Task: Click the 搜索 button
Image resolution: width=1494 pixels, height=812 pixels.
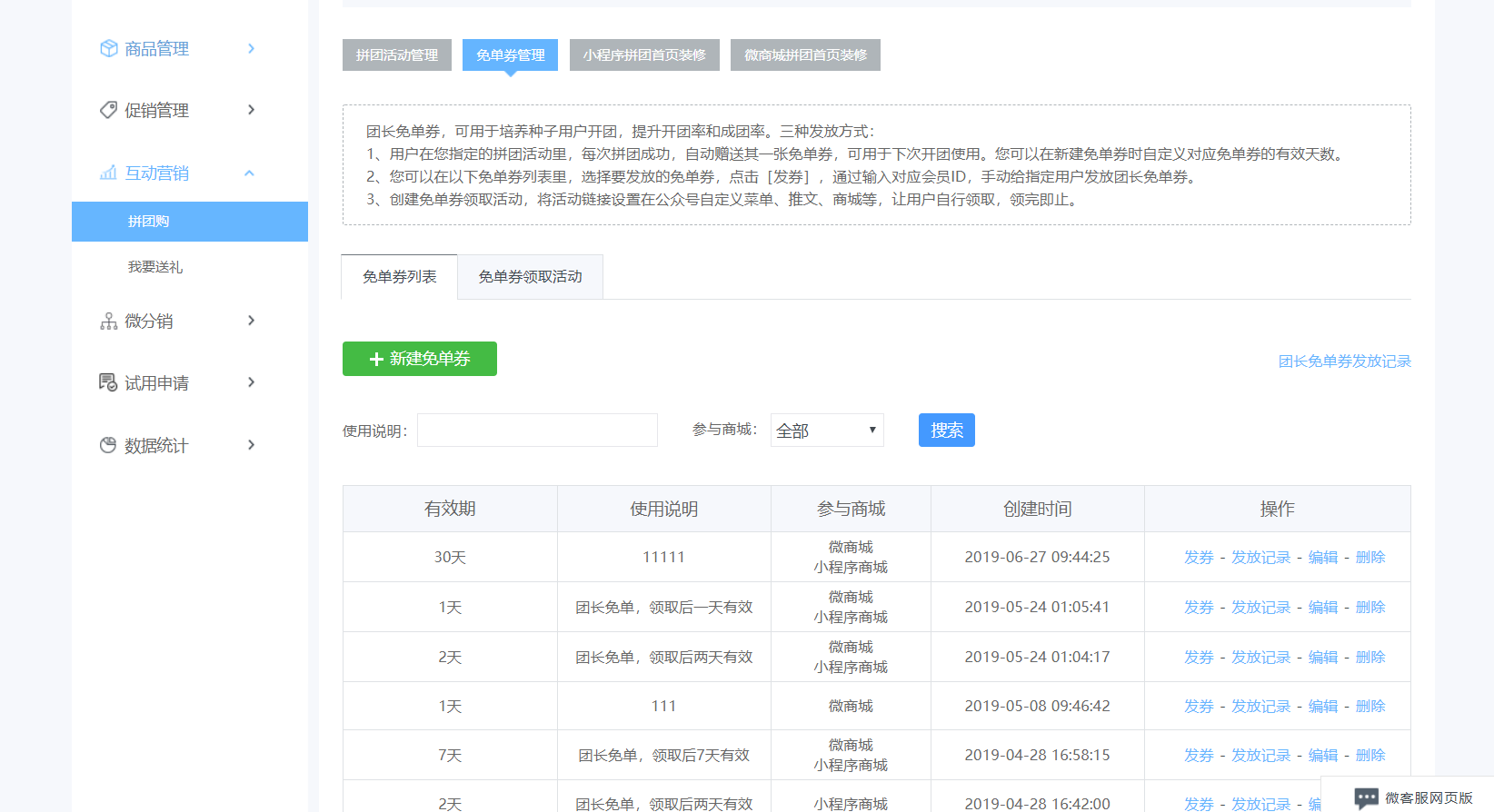Action: (x=947, y=431)
